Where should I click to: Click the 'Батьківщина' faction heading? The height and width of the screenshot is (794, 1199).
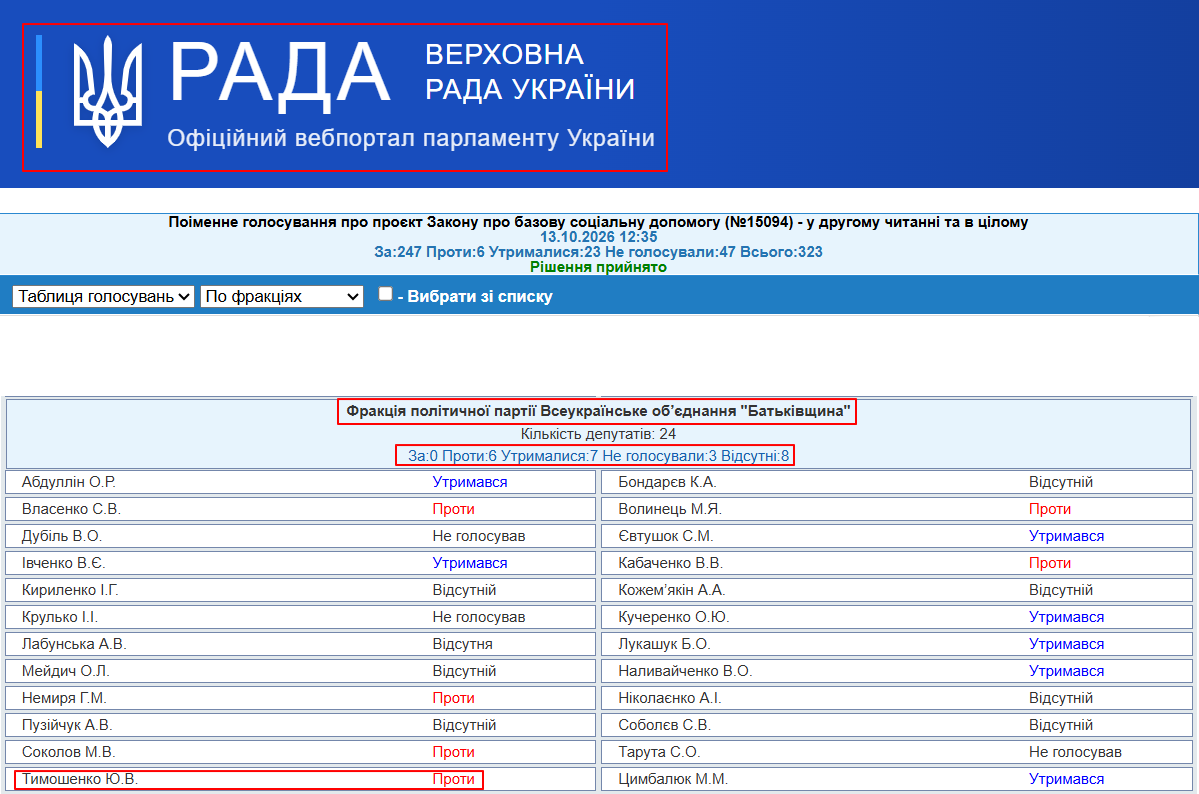point(598,411)
